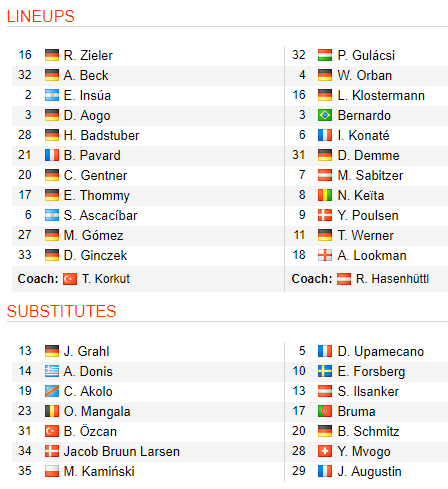This screenshot has height=489, width=448.
Task: Select substitute Jacob Bruun Larsen
Action: point(122,451)
